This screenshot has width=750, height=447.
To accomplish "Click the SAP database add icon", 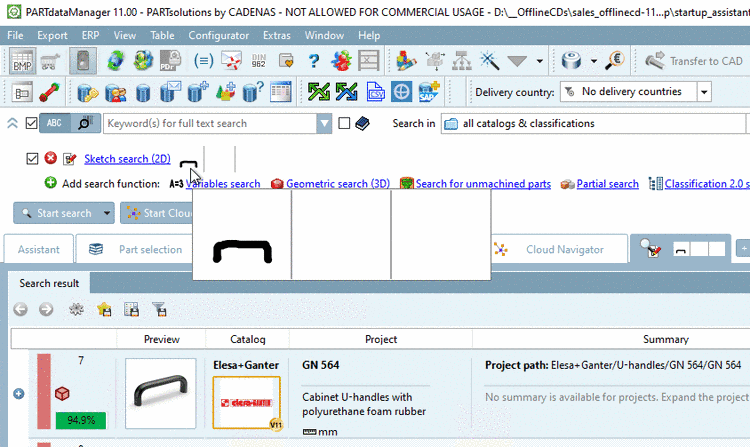I will click(x=429, y=91).
